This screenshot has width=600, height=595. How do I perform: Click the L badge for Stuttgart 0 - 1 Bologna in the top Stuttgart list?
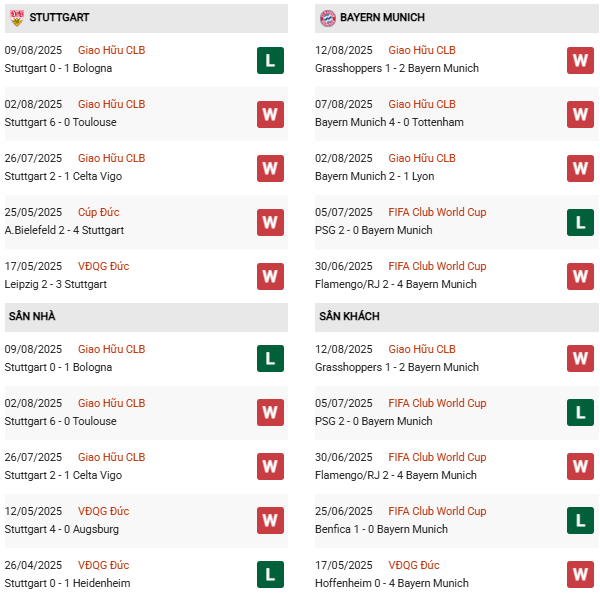click(270, 60)
